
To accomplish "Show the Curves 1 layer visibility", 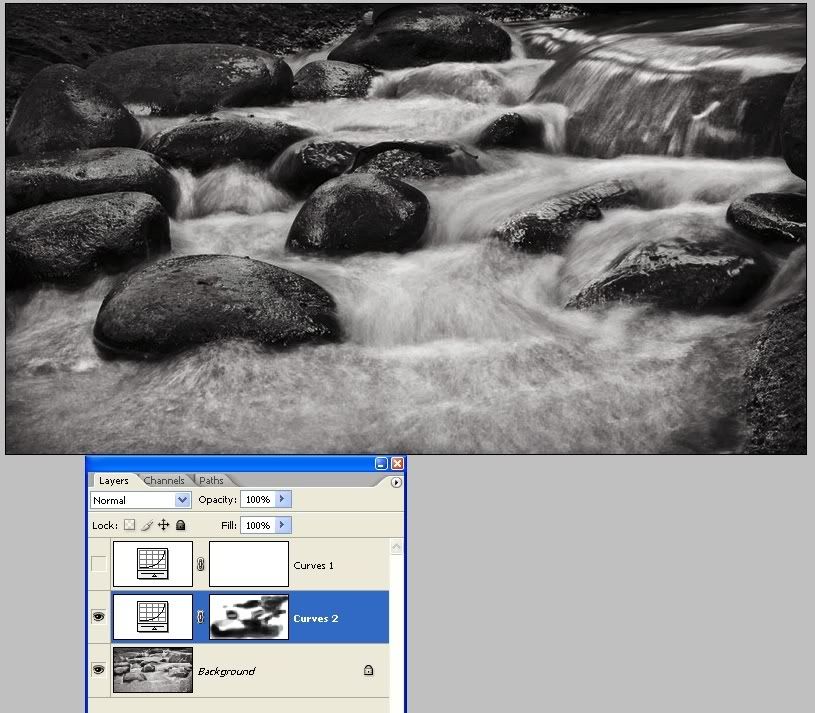I will coord(99,563).
